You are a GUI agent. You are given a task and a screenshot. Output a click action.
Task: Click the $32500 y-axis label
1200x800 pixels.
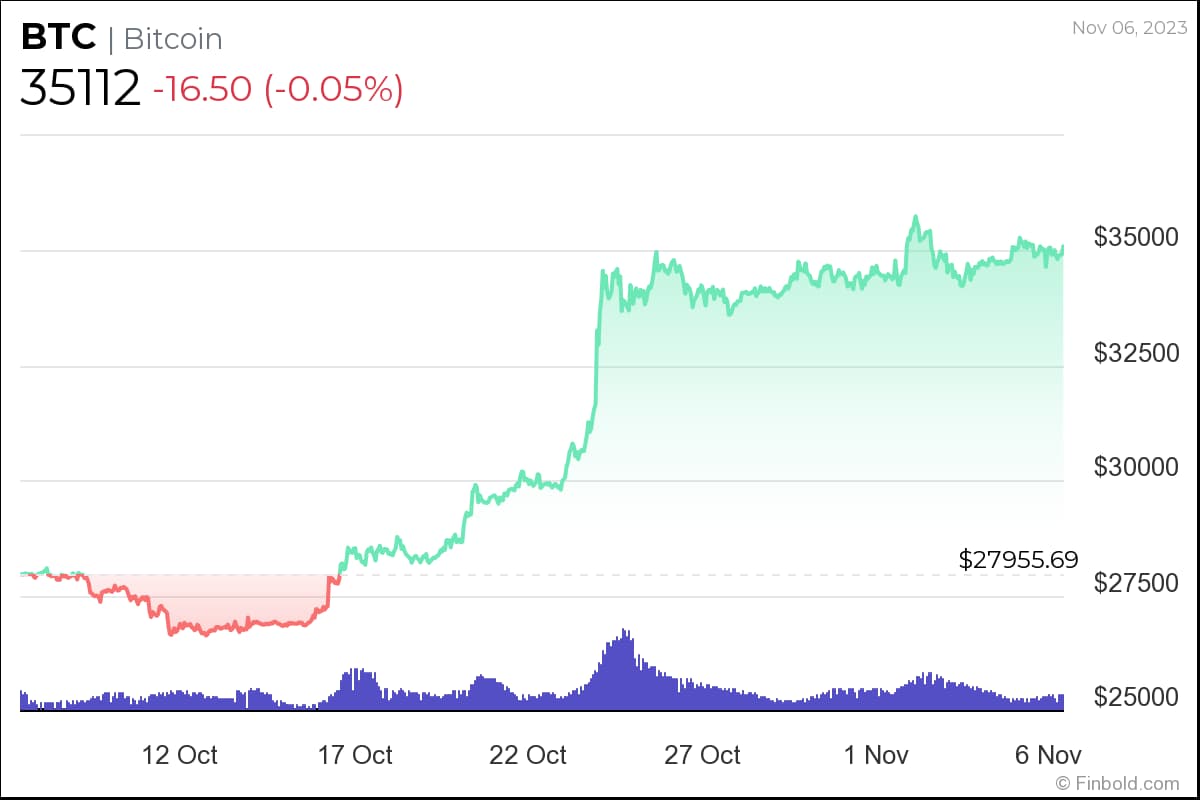(x=1135, y=353)
